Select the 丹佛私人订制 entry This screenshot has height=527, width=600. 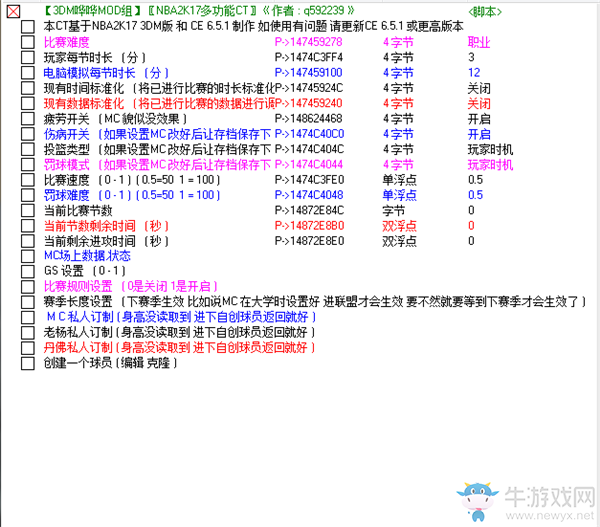click(x=179, y=348)
